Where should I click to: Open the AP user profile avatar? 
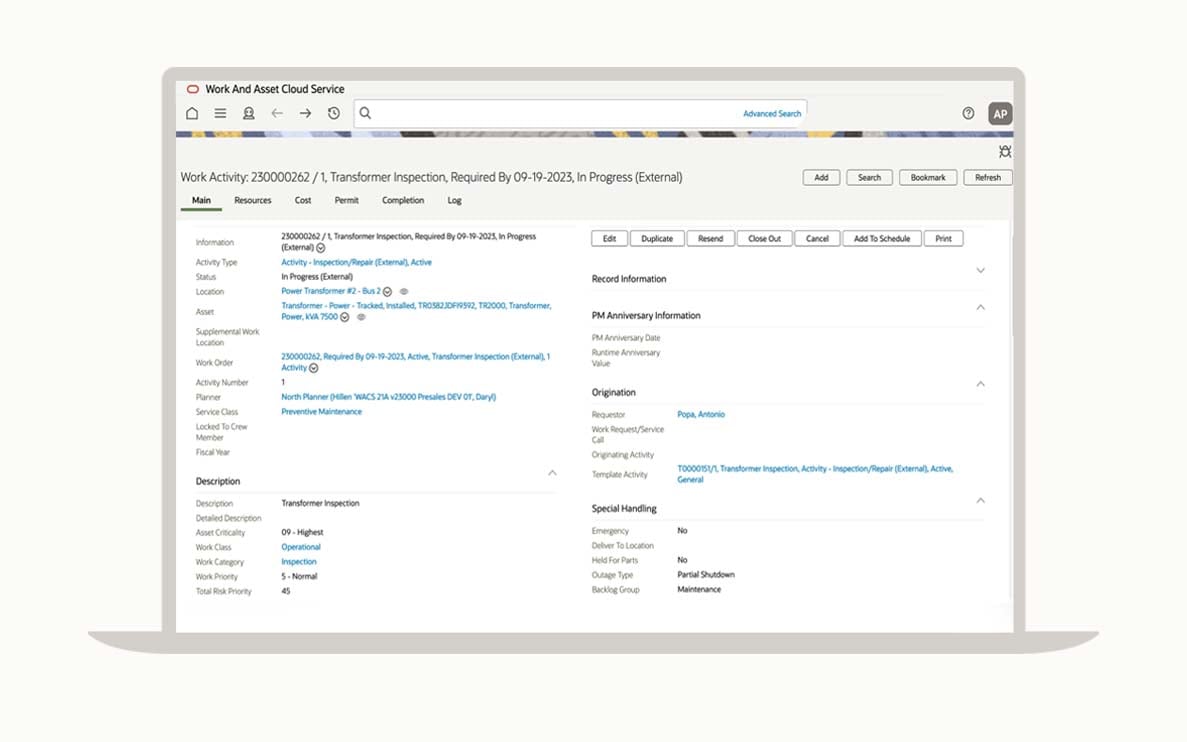point(1000,114)
